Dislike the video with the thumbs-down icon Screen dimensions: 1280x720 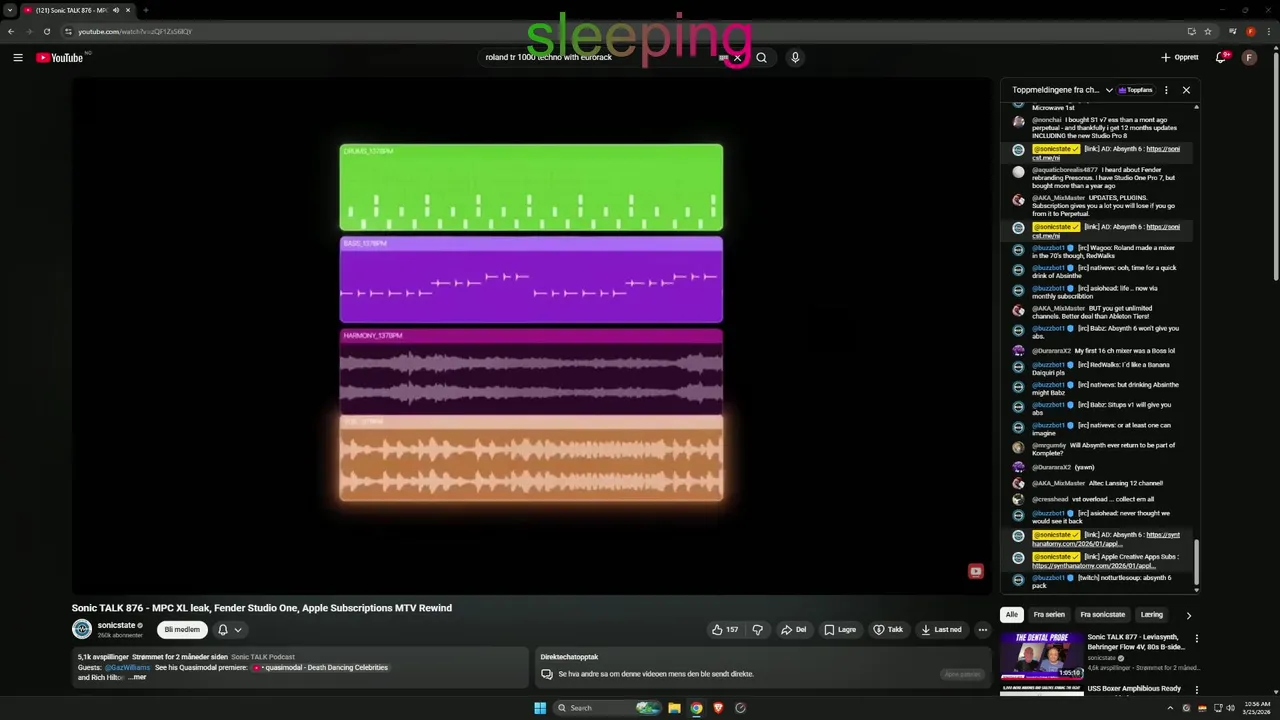coord(757,629)
